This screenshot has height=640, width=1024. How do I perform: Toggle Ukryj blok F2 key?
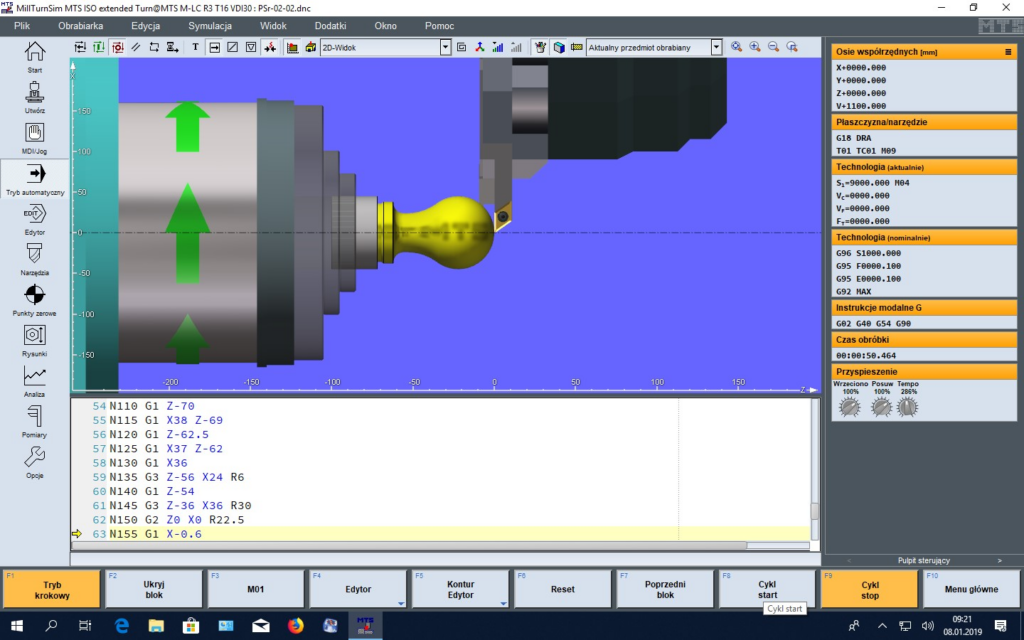153,589
